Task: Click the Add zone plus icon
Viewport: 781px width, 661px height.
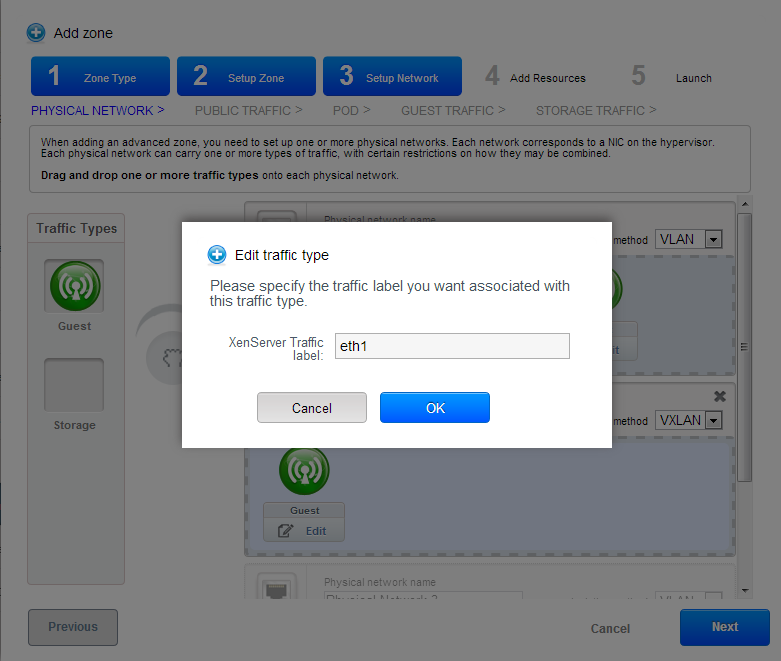Action: (x=36, y=33)
